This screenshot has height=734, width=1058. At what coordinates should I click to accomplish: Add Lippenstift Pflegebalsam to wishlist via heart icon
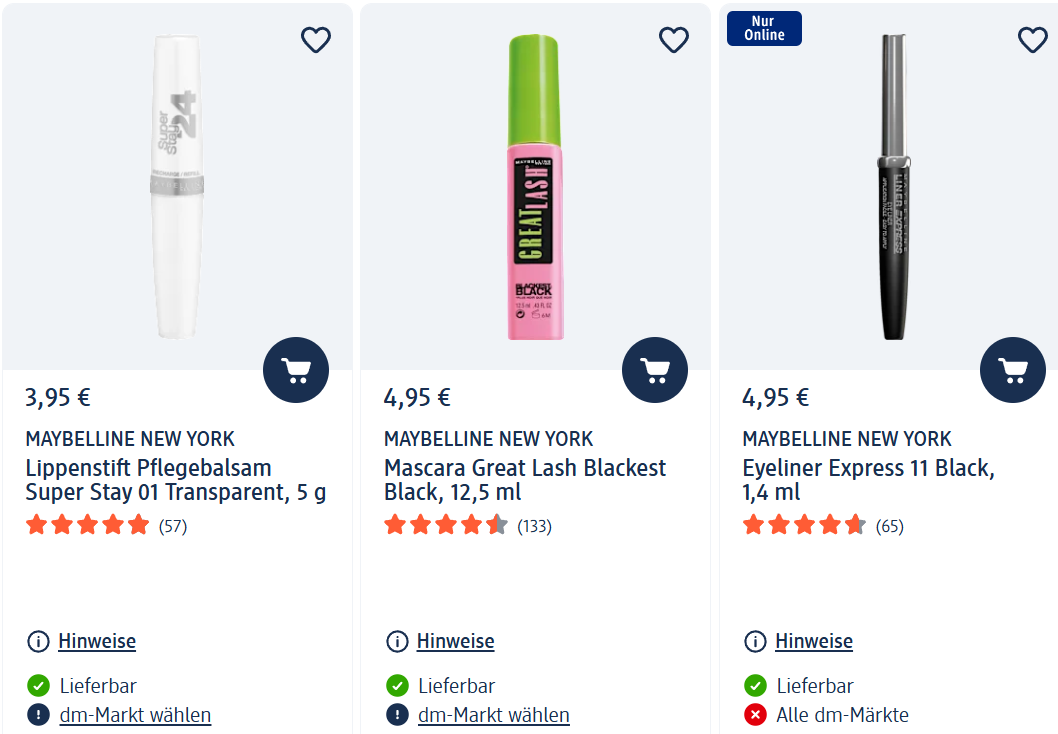[x=316, y=40]
